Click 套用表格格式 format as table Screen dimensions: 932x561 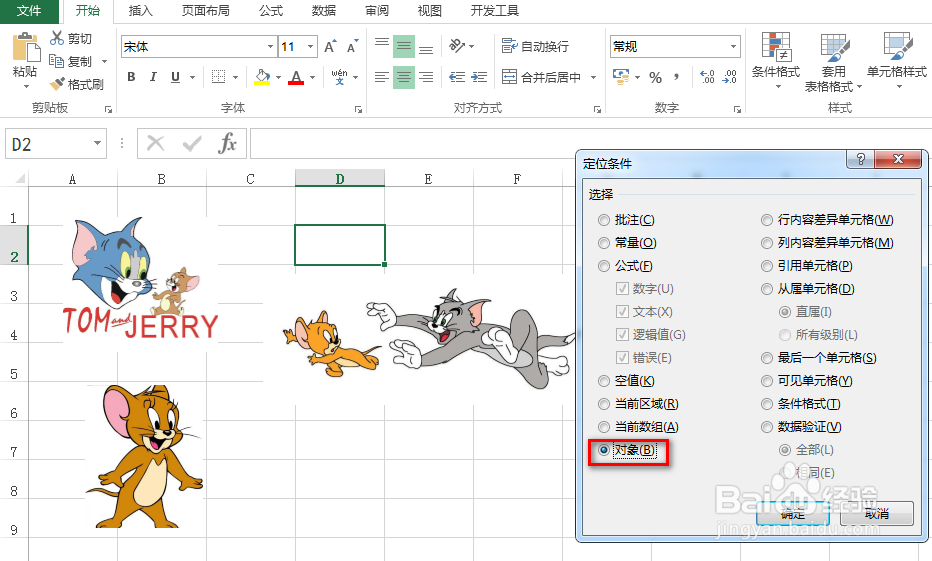point(833,62)
